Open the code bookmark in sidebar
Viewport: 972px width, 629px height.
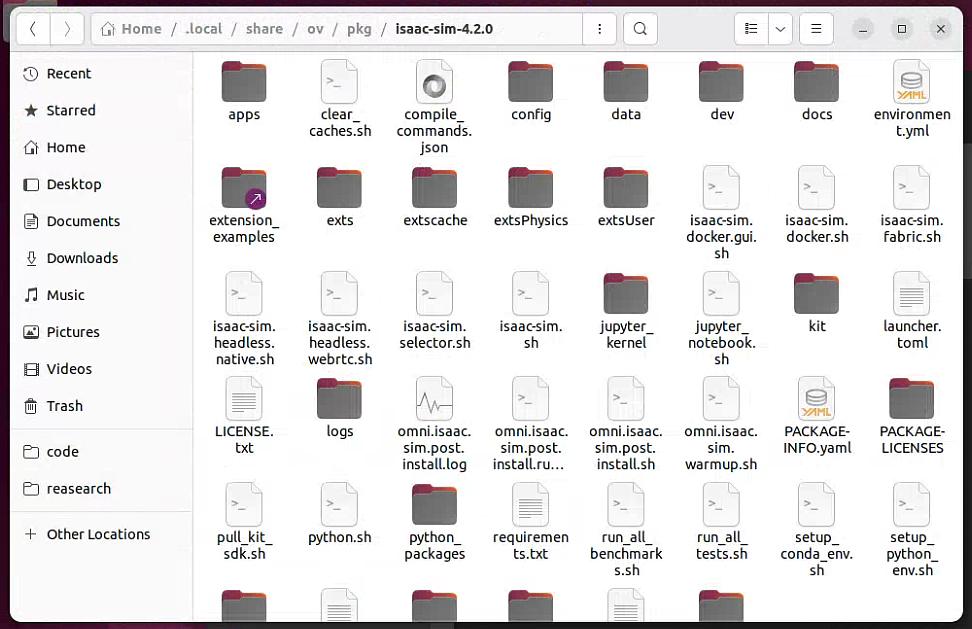(x=102, y=452)
